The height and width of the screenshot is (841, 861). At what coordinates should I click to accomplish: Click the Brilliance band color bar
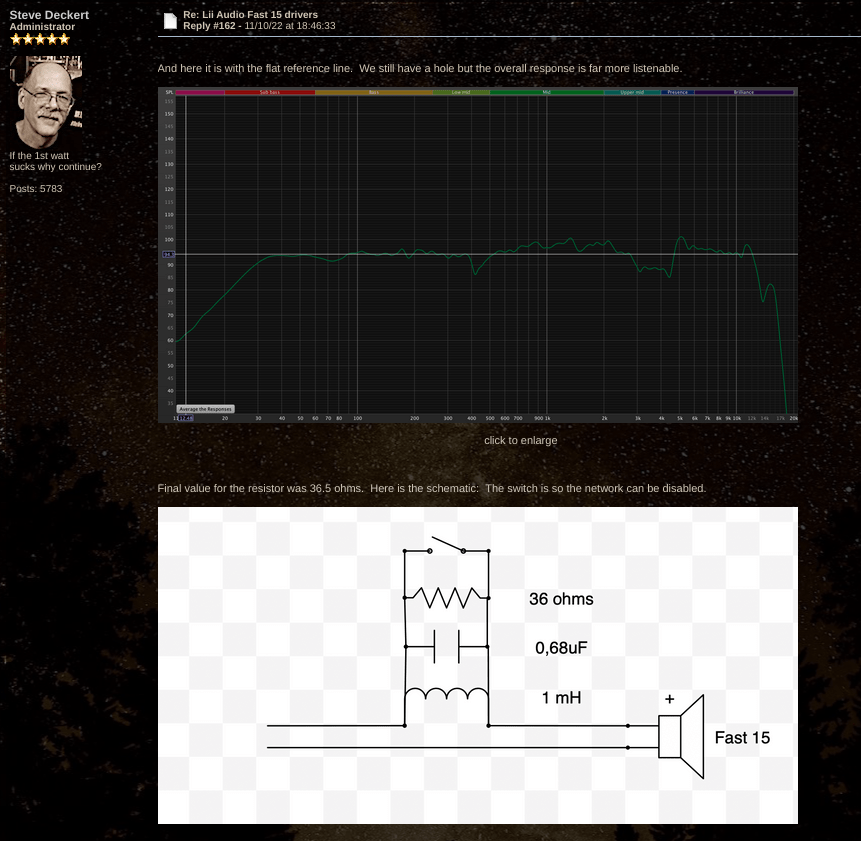coord(744,92)
